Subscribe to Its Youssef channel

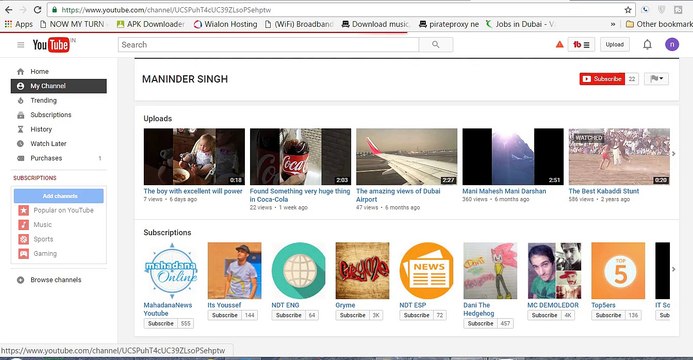(225, 315)
